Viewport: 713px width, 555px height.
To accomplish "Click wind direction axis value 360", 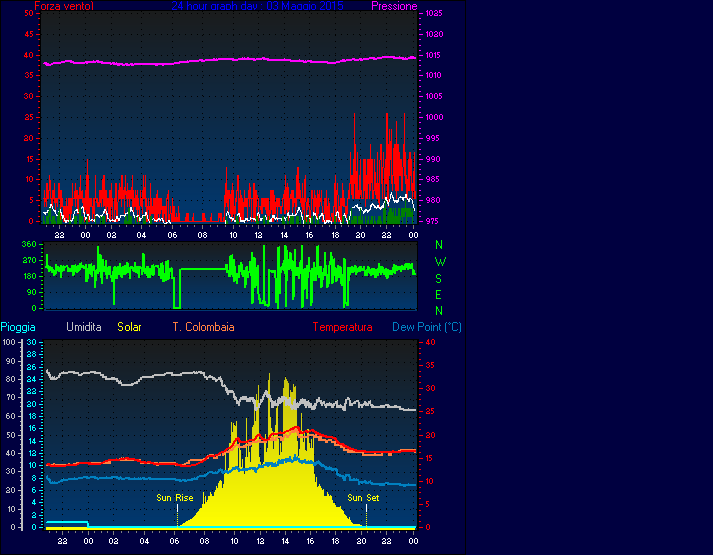I will 29,244.
